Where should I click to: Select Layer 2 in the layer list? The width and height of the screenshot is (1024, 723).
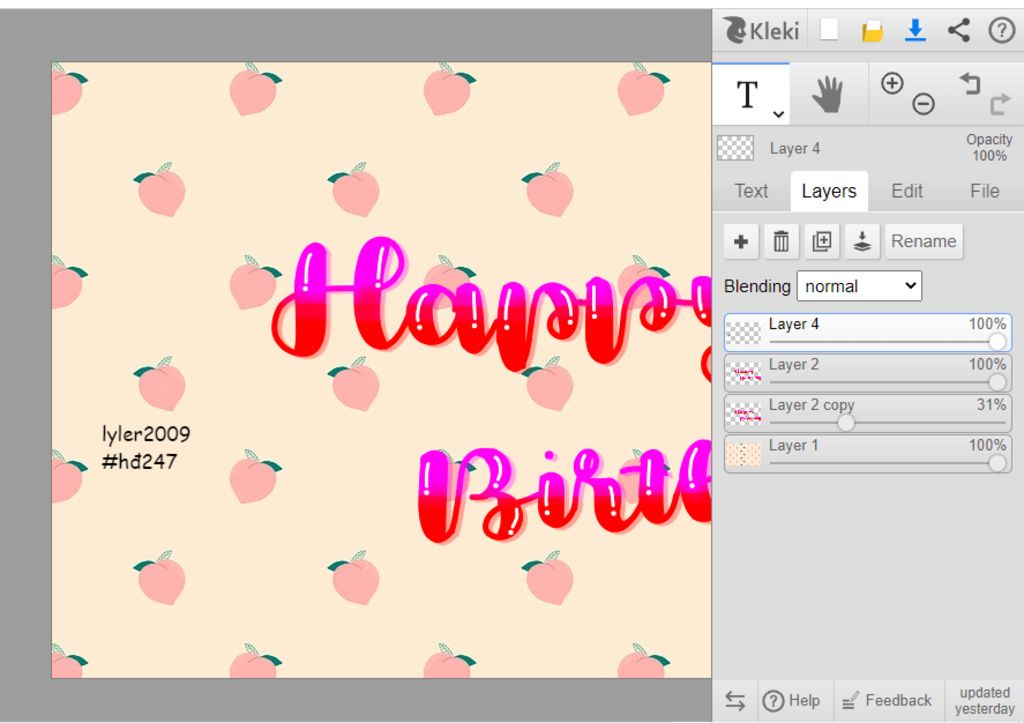[x=868, y=373]
